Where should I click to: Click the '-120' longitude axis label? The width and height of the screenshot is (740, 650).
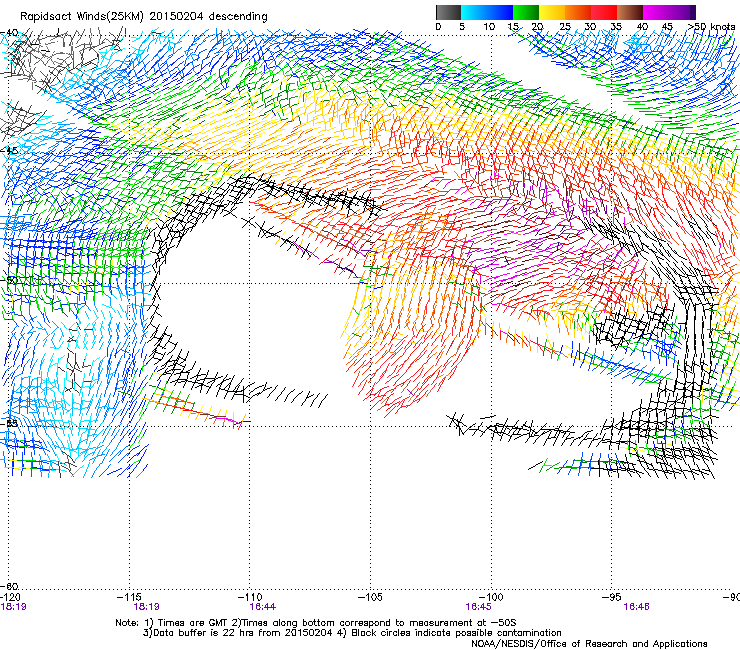point(10,597)
